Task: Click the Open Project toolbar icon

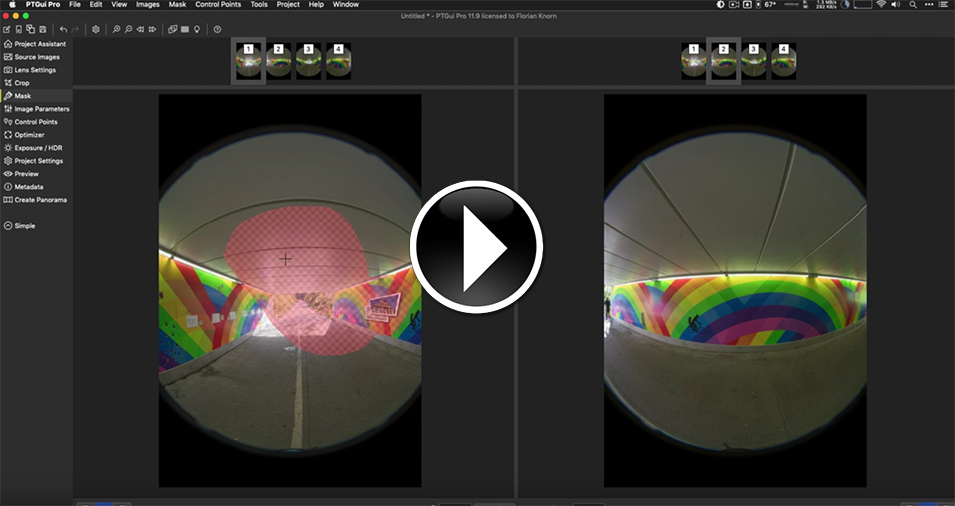Action: [x=19, y=29]
